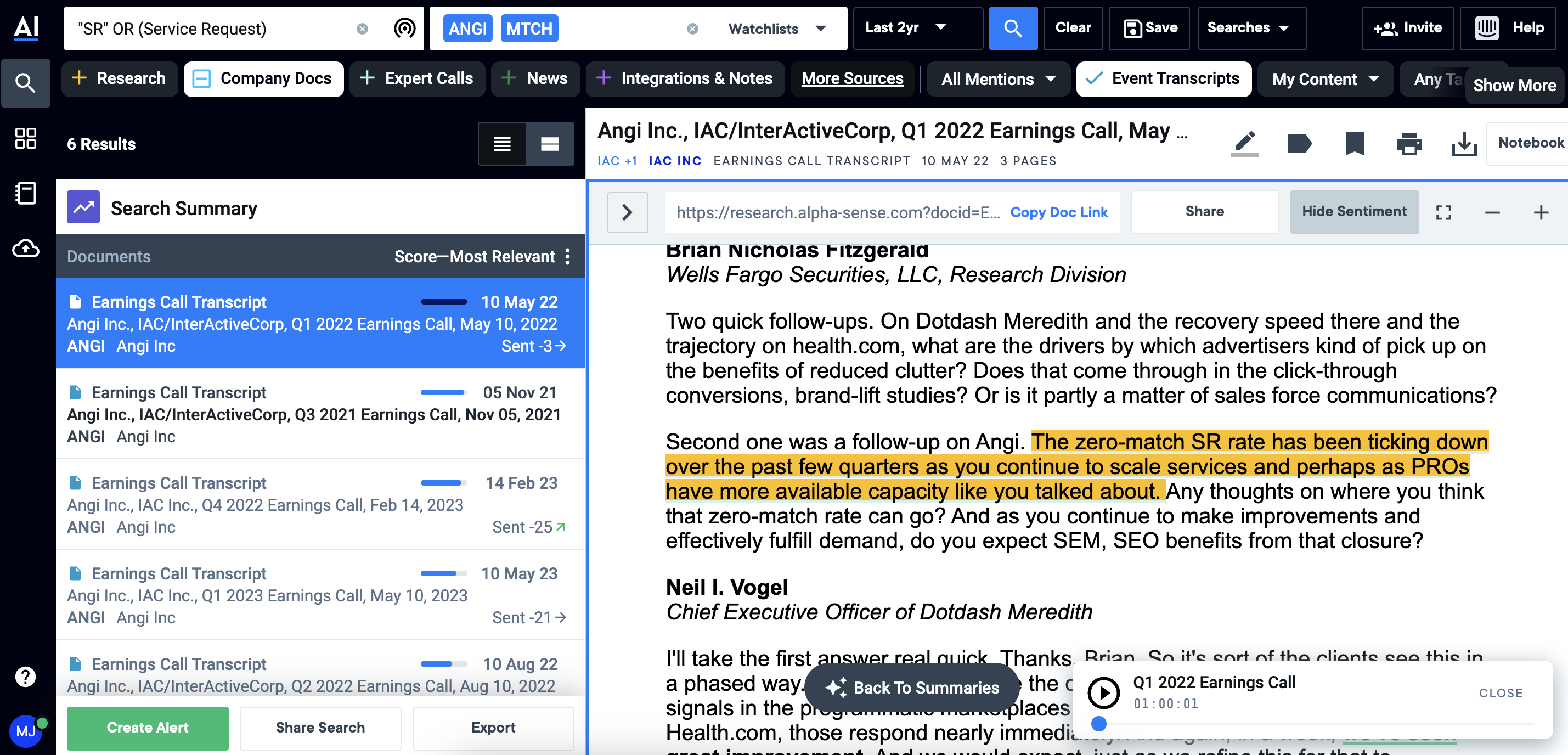The width and height of the screenshot is (1568, 755).
Task: Open the Search Summary chart icon
Action: click(83, 207)
